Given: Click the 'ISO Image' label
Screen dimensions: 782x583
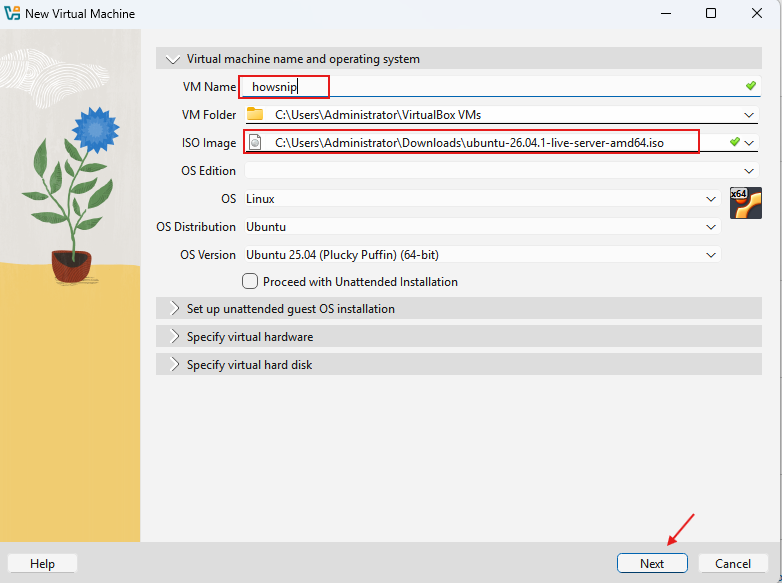Looking at the screenshot, I should tap(209, 143).
